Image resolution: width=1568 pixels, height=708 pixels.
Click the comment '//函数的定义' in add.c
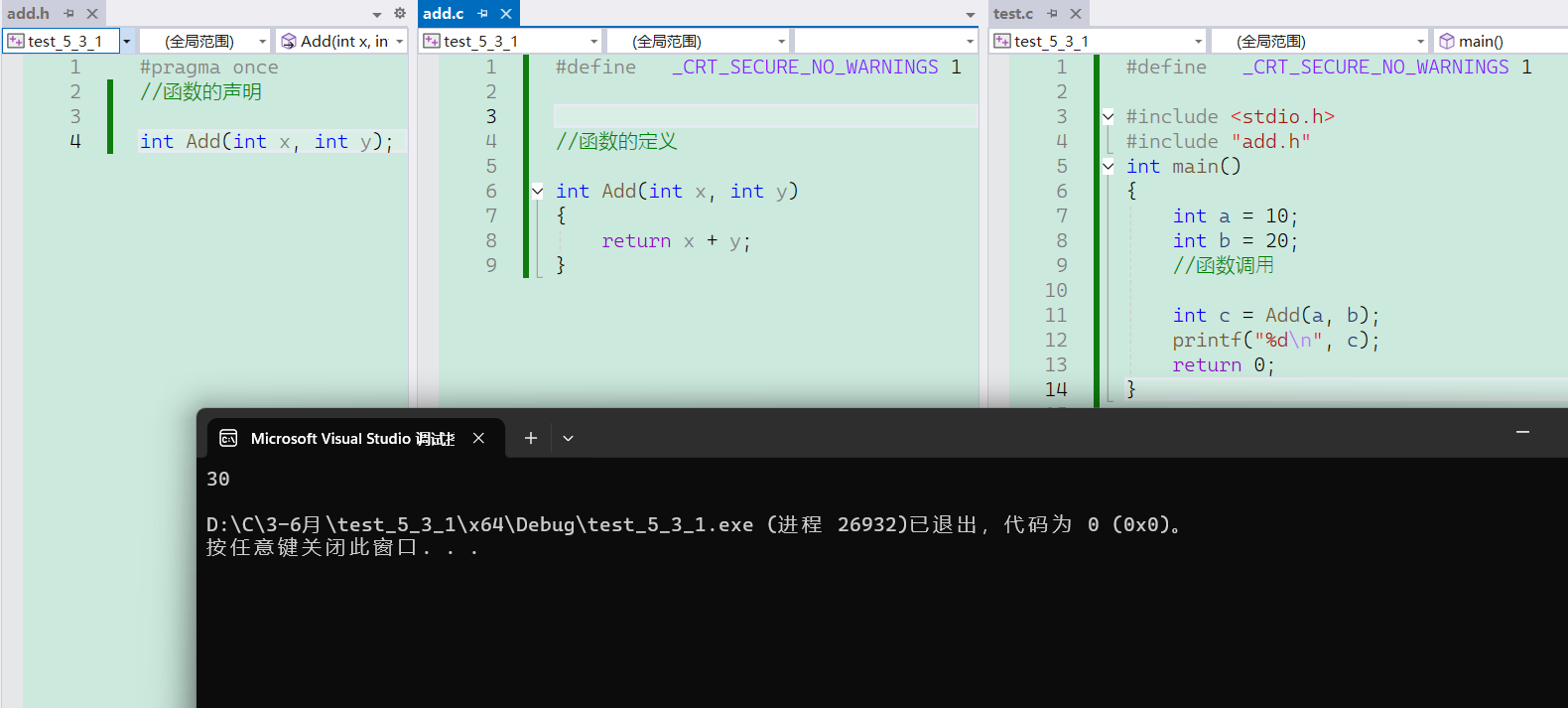(616, 141)
